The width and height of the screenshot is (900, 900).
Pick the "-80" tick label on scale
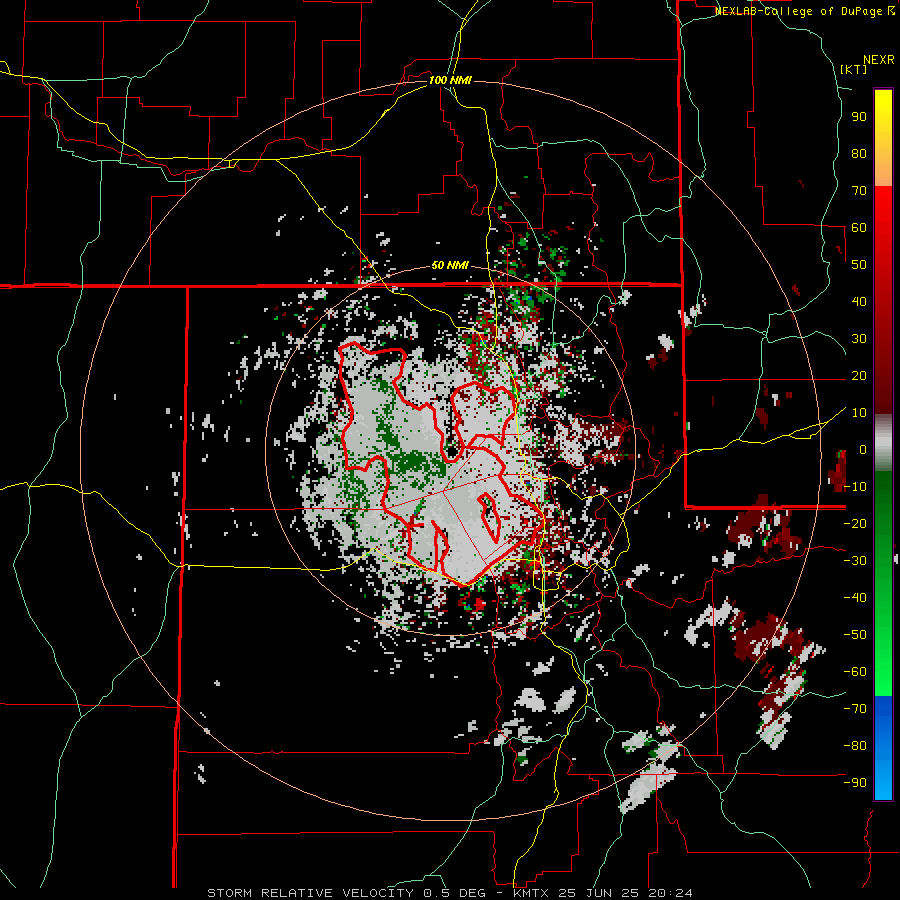click(x=855, y=746)
